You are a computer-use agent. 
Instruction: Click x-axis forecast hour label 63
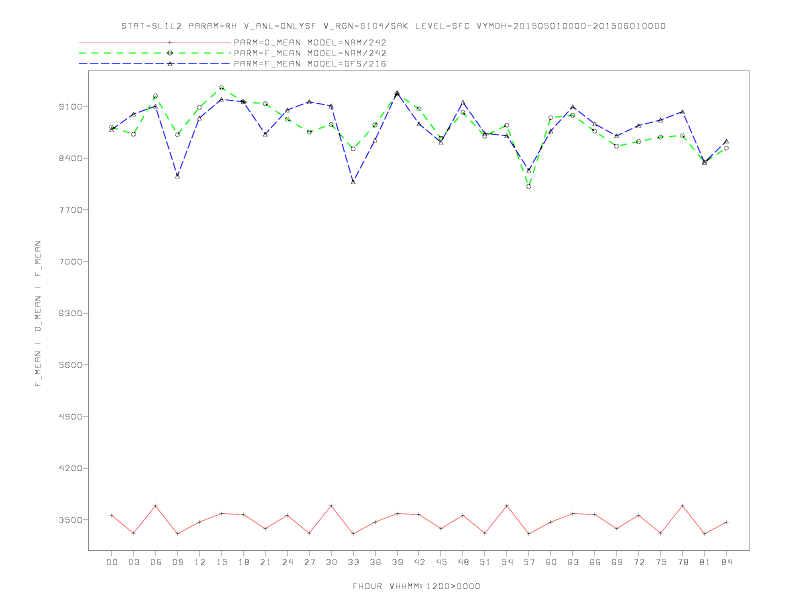coord(573,562)
